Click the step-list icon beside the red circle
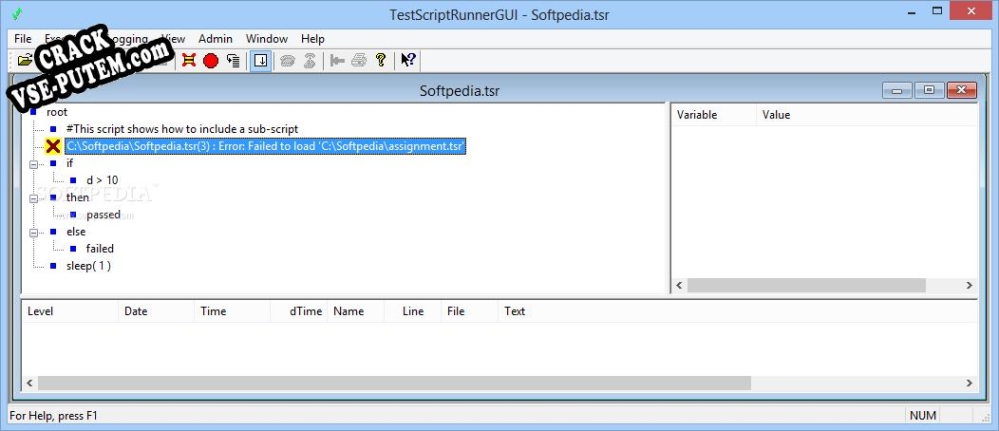Viewport: 999px width, 431px height. coord(233,60)
